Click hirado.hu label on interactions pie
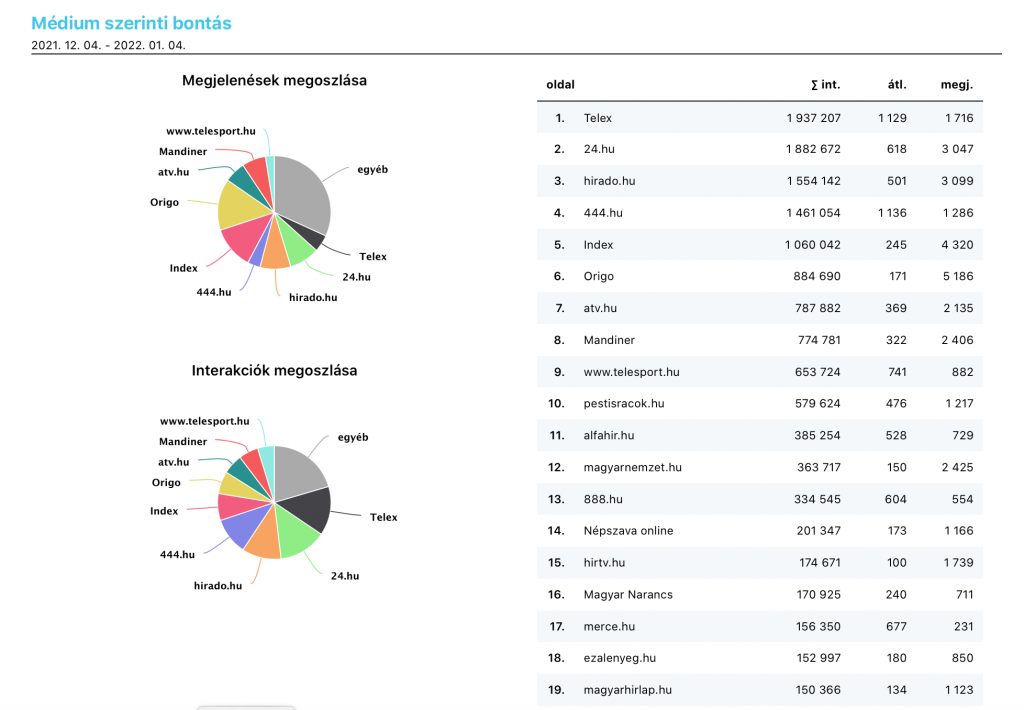The width and height of the screenshot is (1024, 710). tap(217, 585)
